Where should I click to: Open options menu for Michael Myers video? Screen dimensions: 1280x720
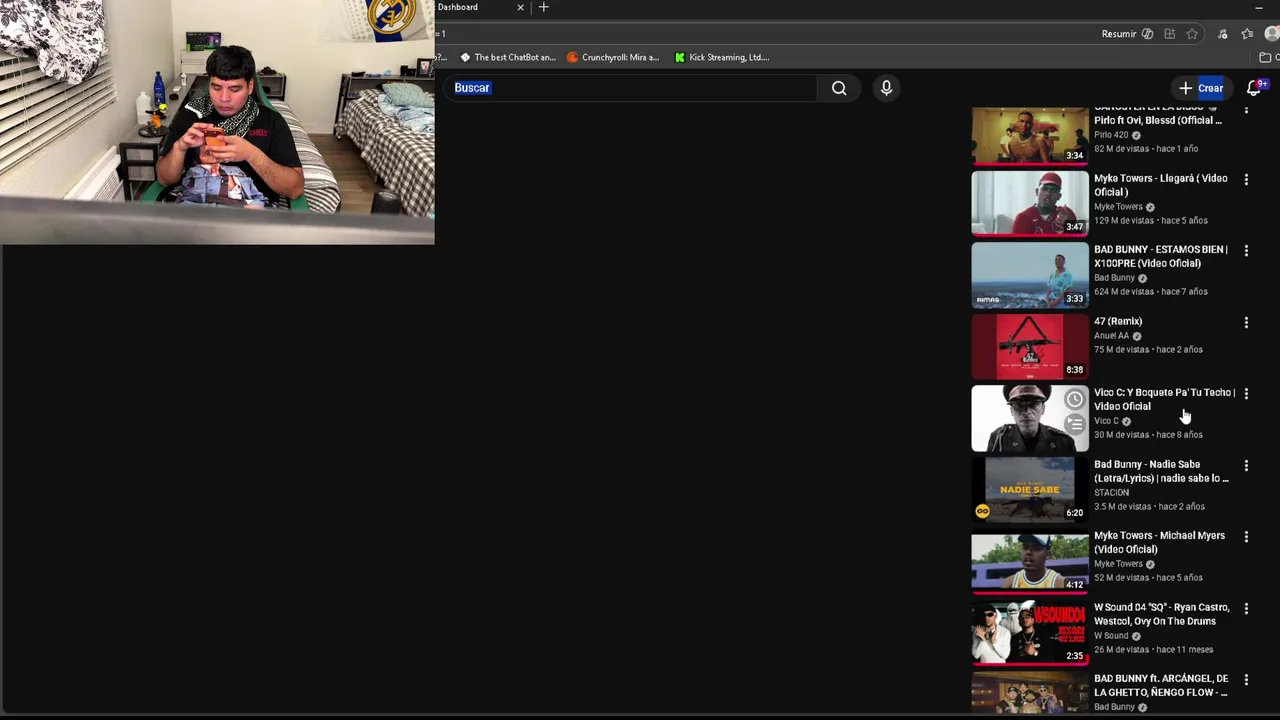point(1246,537)
